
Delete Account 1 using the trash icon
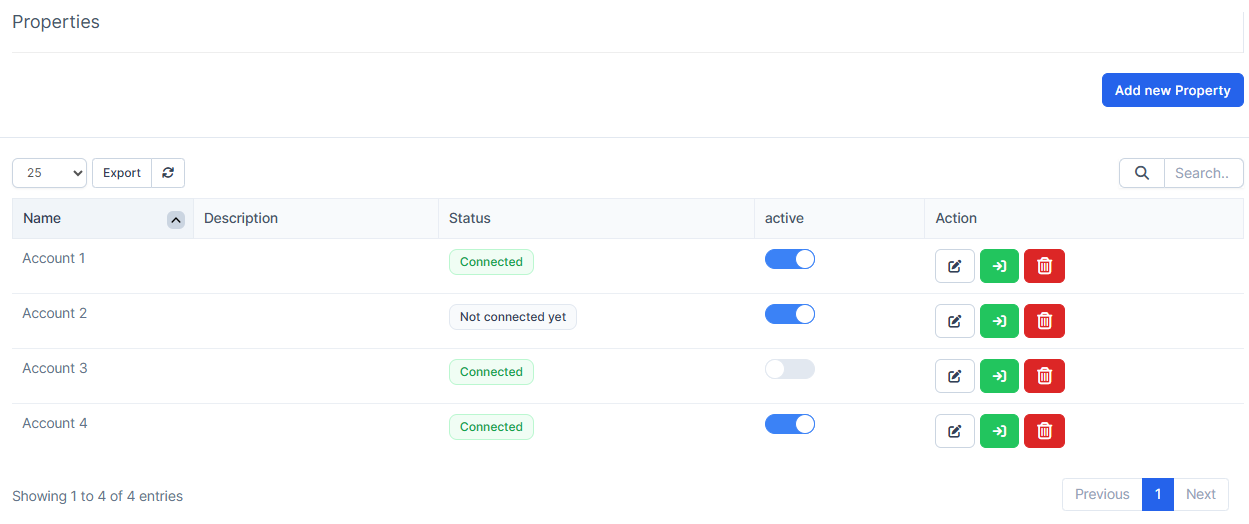1044,266
